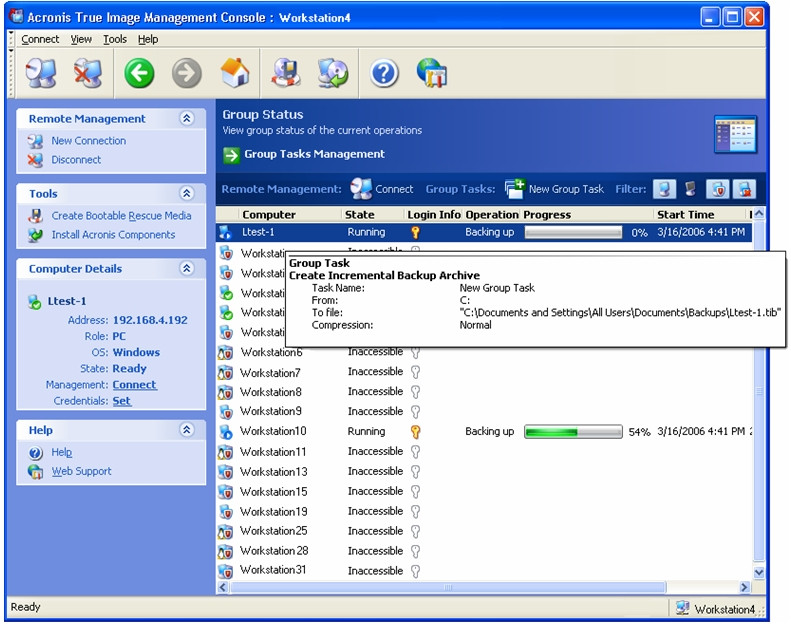Click Install Acronis Components link
Image resolution: width=791 pixels, height=624 pixels.
tap(113, 235)
